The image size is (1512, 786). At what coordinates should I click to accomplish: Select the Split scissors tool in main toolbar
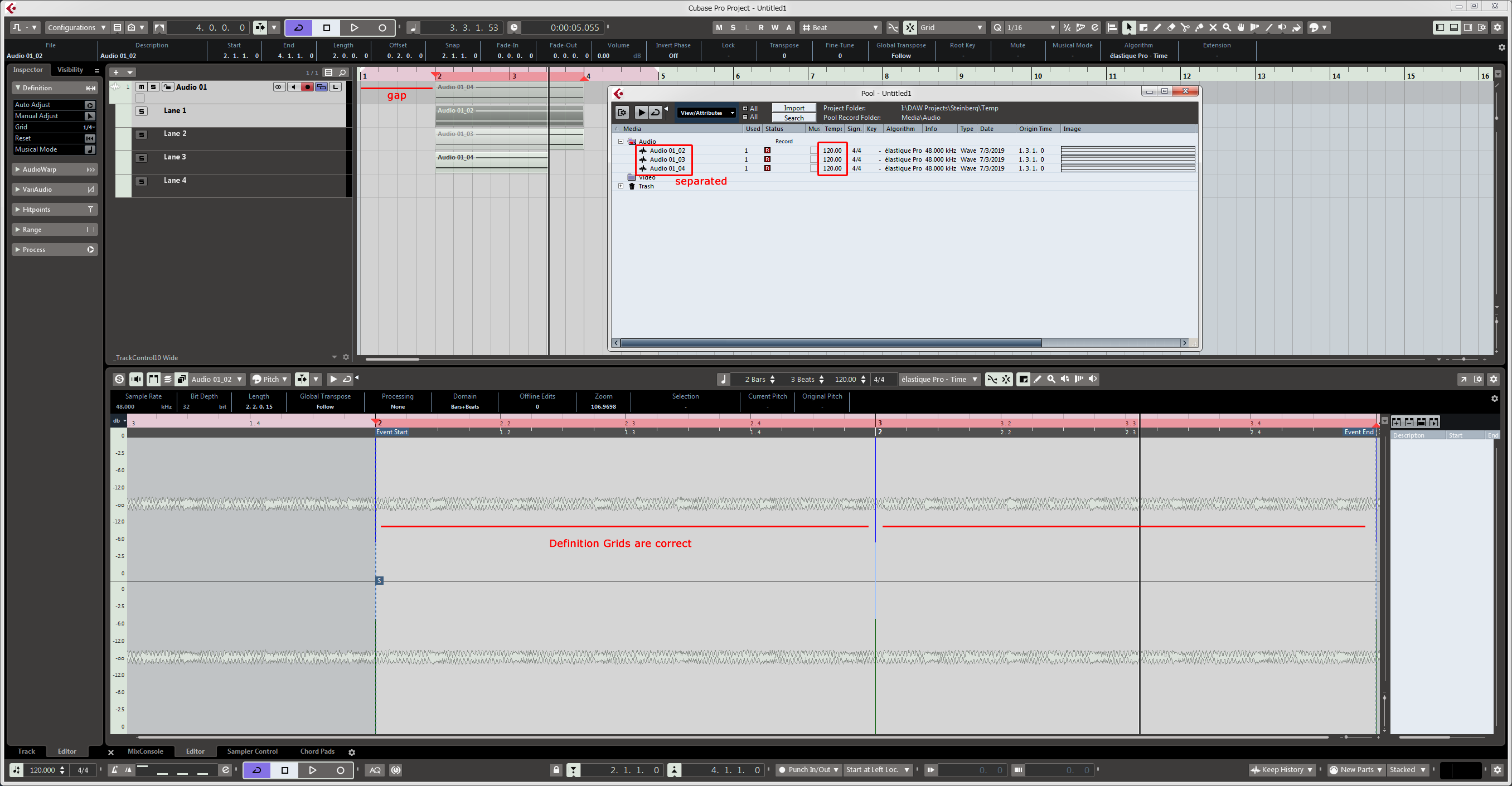1185,27
